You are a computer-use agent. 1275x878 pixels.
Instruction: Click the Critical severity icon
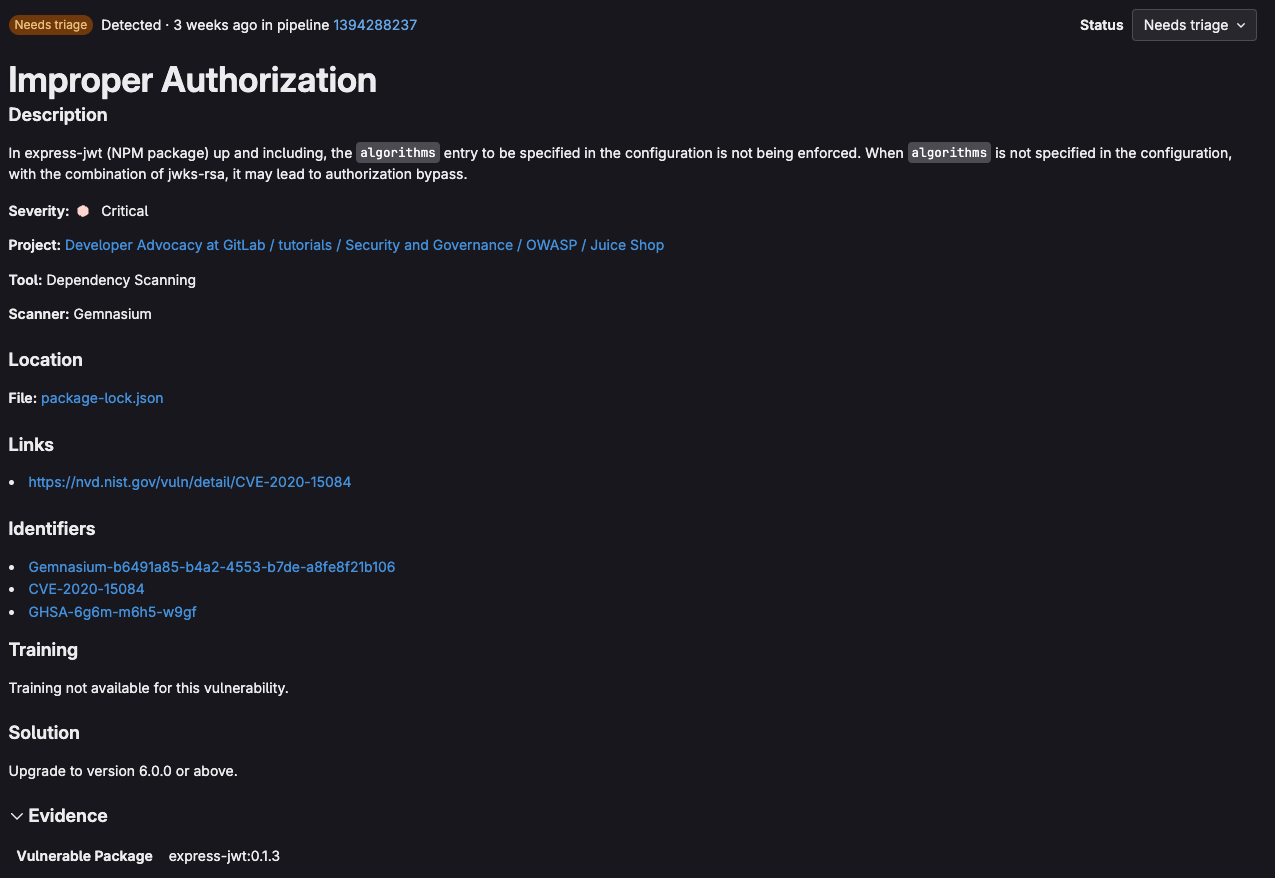pos(82,211)
